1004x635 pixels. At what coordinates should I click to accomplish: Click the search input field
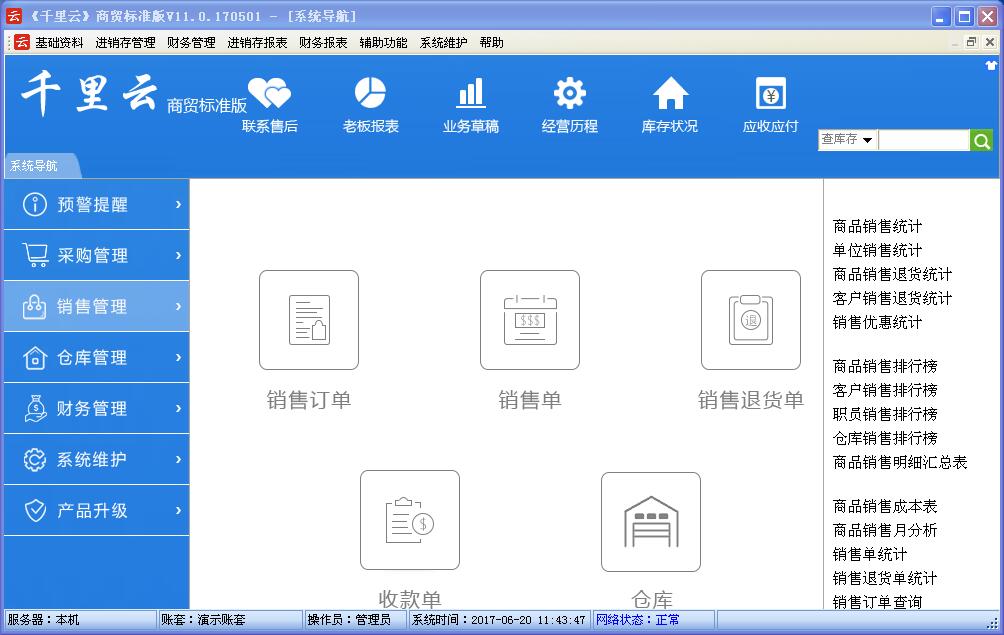[924, 141]
